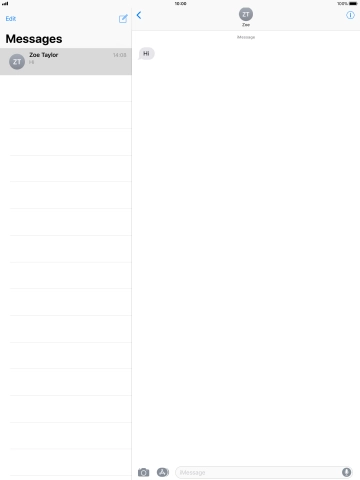Open conversation details info icon

350,15
